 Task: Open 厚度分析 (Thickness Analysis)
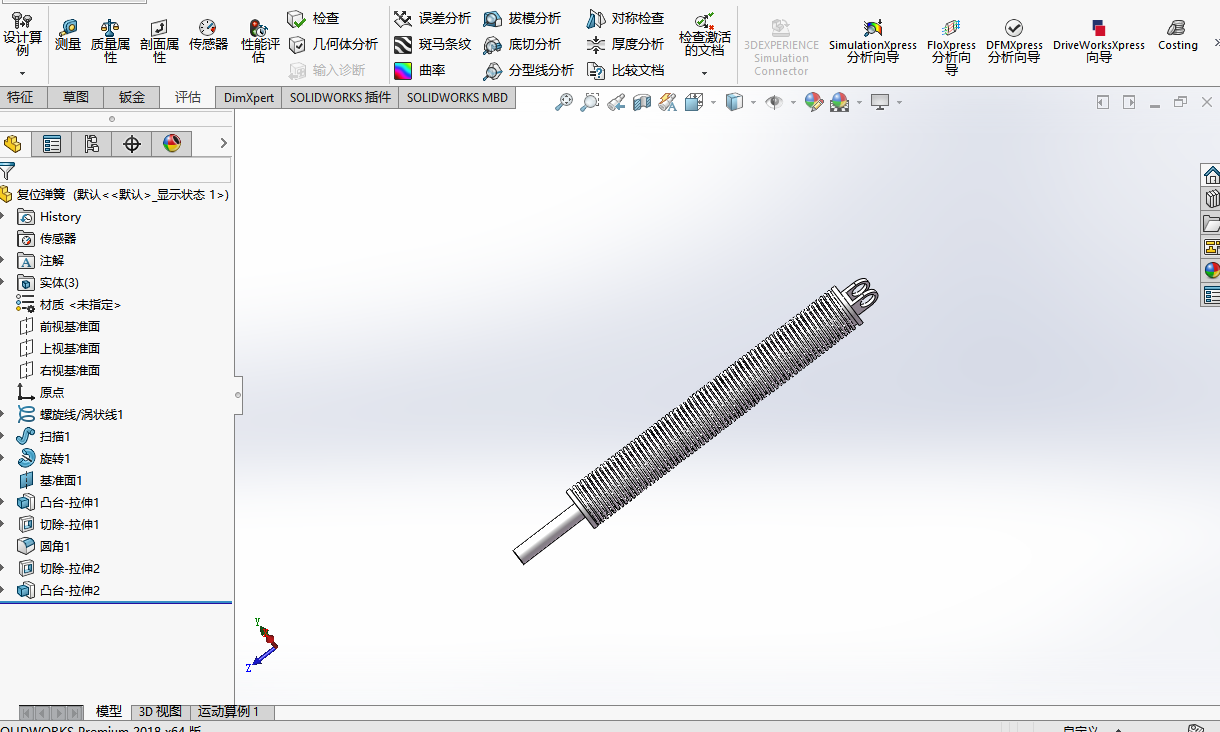tap(625, 44)
